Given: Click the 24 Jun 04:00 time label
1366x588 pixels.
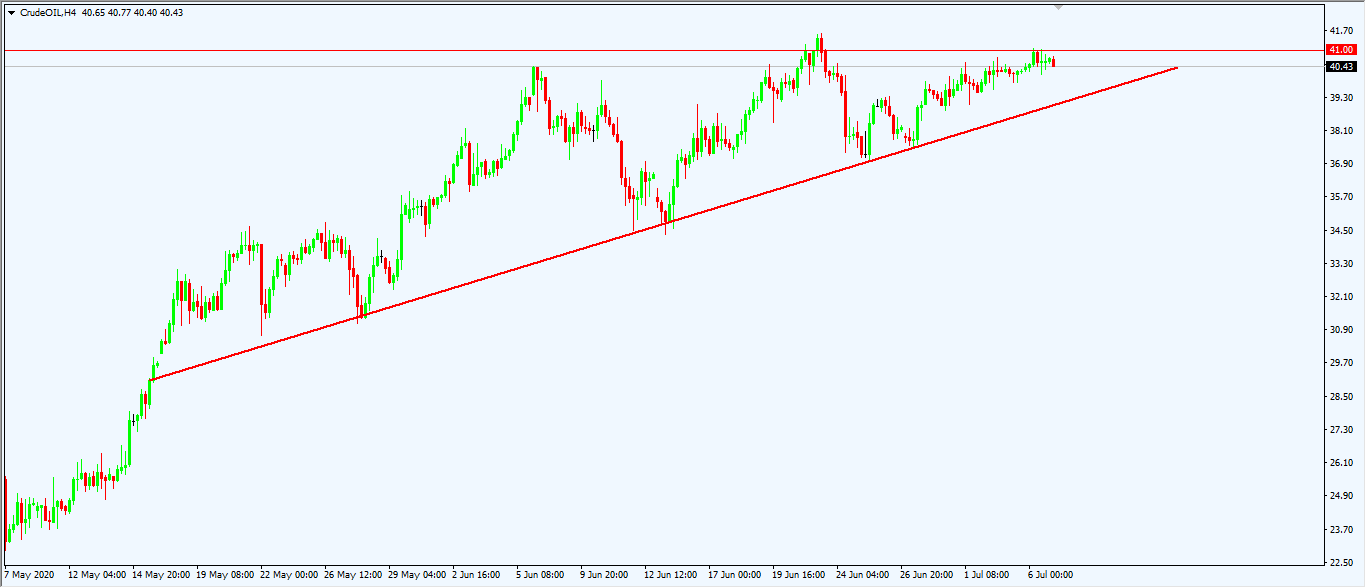Looking at the screenshot, I should pos(865,575).
